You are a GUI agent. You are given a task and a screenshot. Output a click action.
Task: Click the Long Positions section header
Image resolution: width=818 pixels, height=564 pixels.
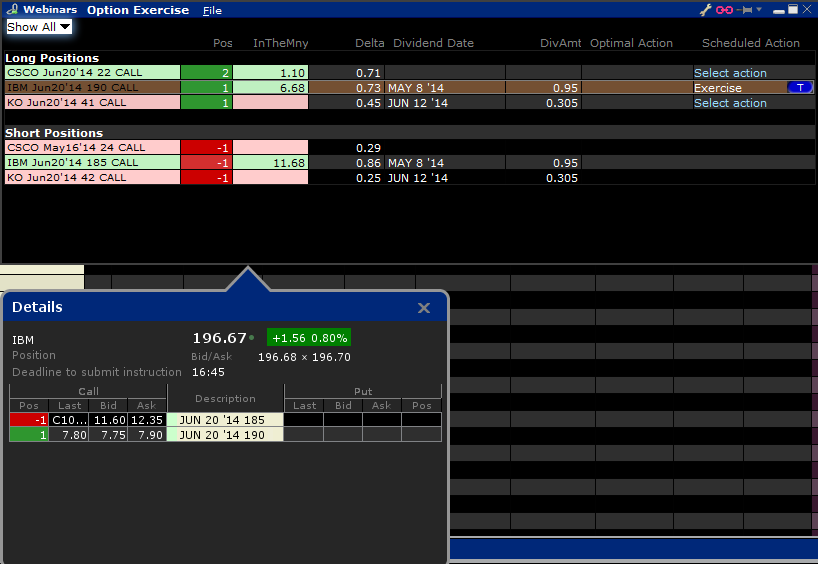point(52,58)
